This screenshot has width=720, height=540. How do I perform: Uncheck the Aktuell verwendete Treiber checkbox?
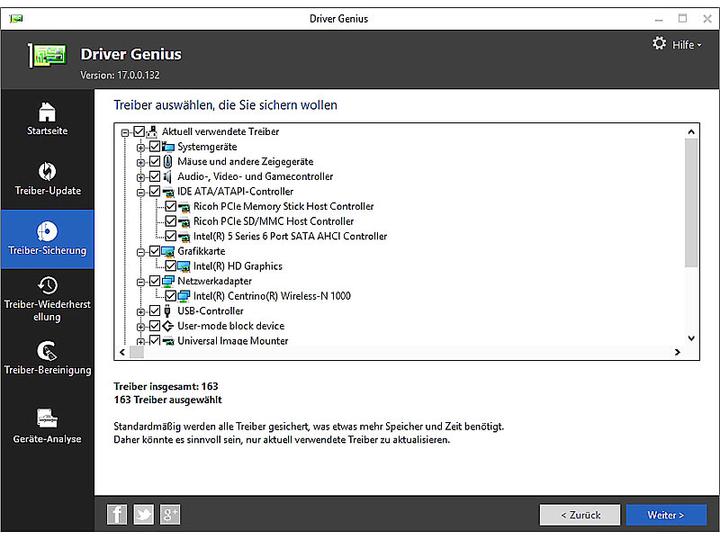pyautogui.click(x=139, y=132)
